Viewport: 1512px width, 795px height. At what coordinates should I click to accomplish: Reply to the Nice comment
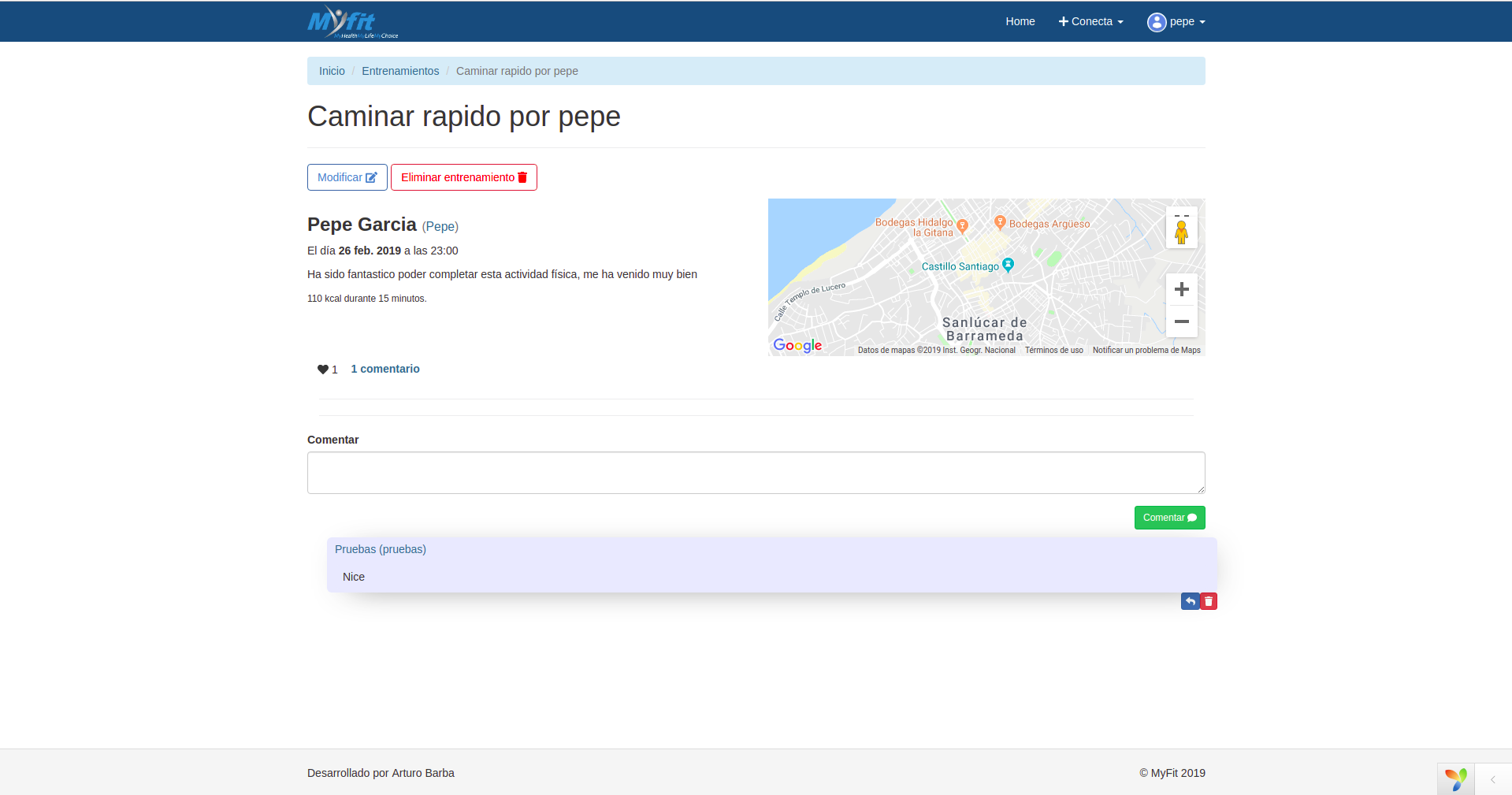[x=1191, y=601]
